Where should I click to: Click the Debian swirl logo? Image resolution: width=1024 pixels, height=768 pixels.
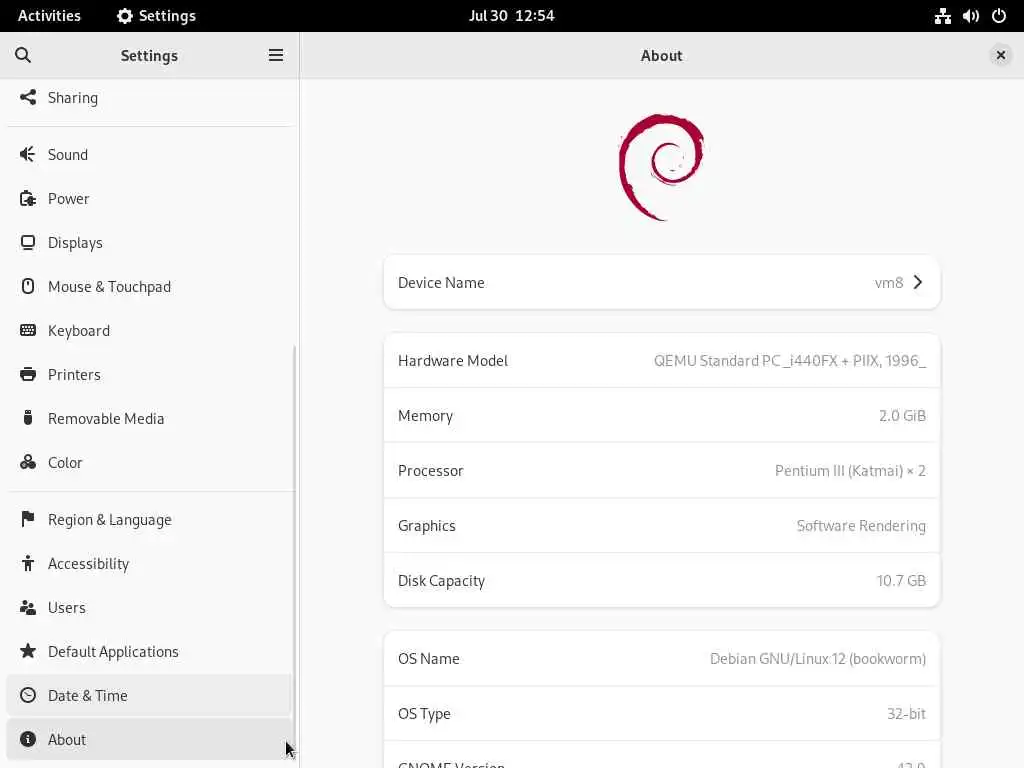(661, 168)
